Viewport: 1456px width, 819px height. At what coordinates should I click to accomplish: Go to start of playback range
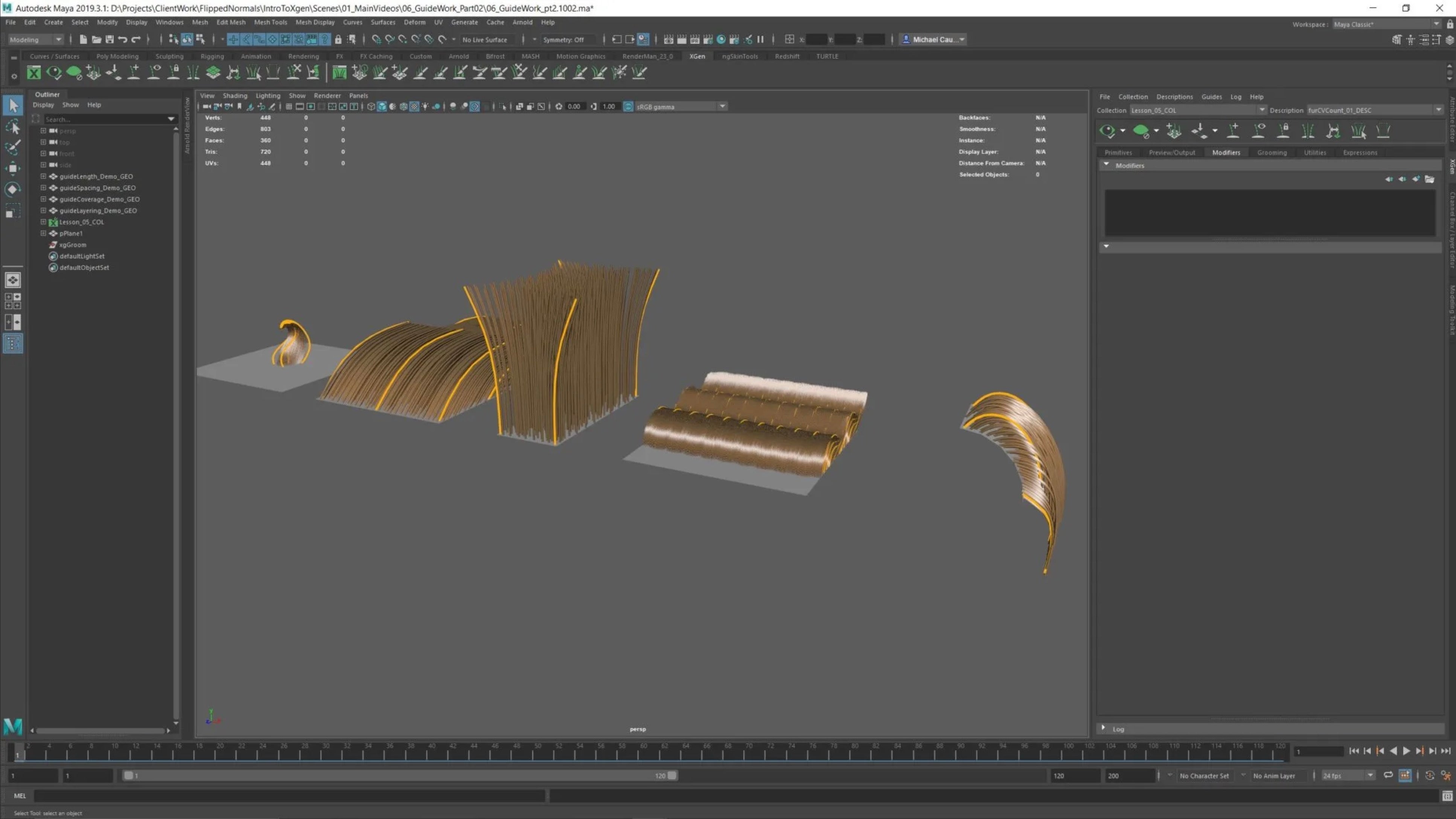coord(1354,750)
